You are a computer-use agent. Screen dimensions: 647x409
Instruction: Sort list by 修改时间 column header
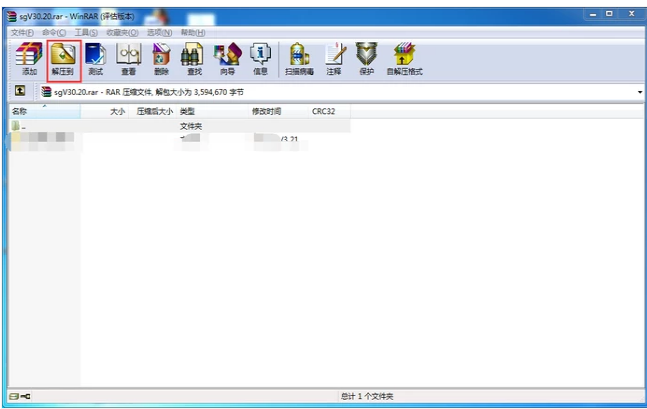[x=266, y=112]
